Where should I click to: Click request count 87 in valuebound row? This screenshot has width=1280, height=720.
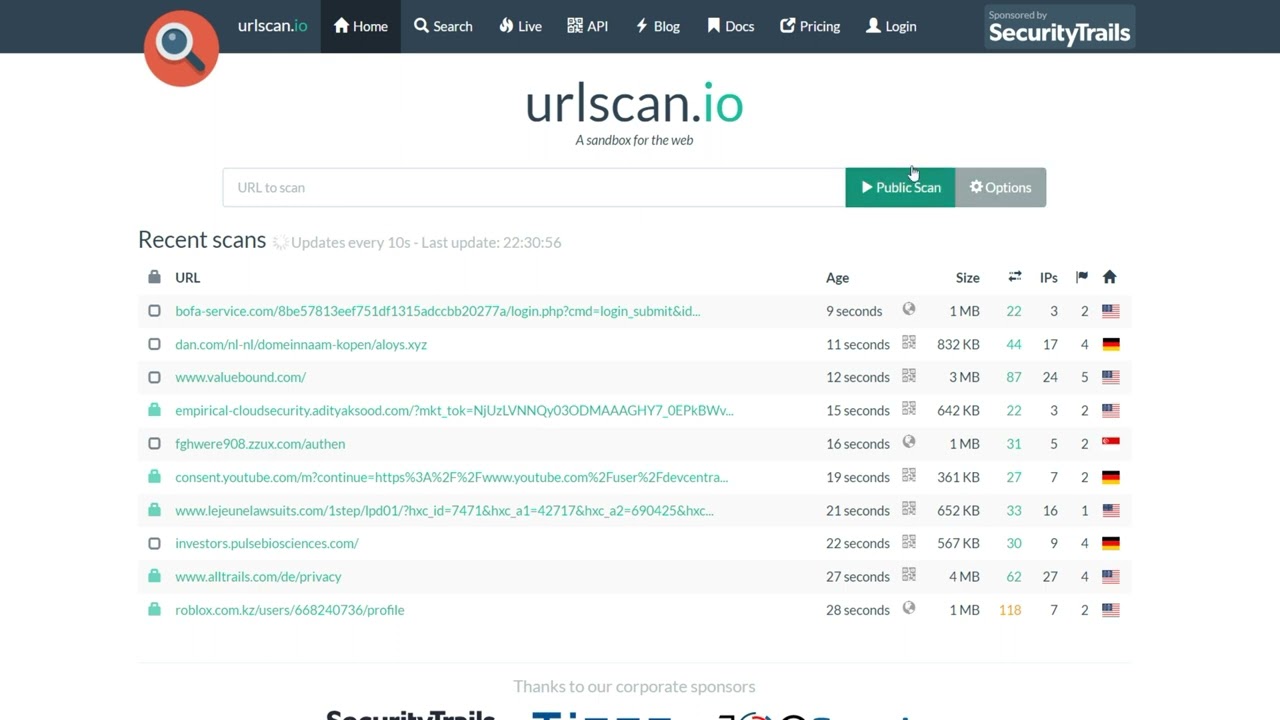point(1014,377)
